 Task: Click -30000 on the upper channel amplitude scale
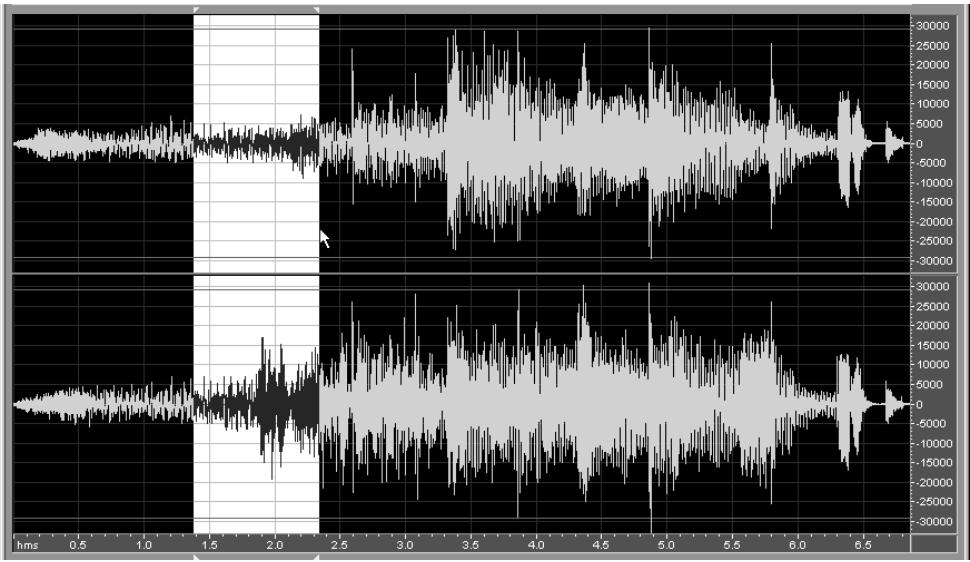[932, 261]
